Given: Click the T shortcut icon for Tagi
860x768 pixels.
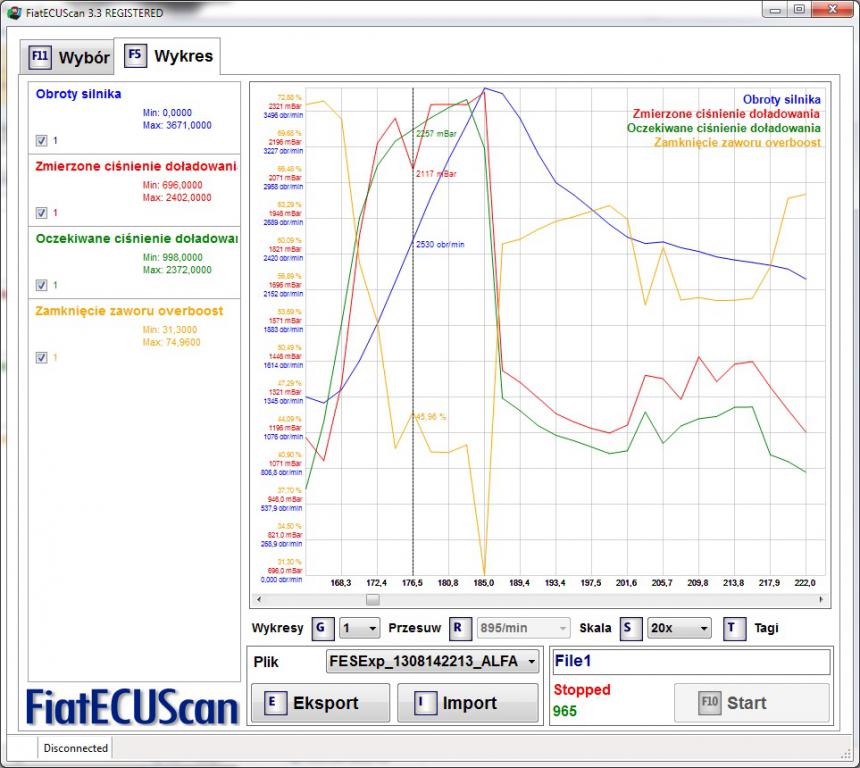Looking at the screenshot, I should point(734,628).
